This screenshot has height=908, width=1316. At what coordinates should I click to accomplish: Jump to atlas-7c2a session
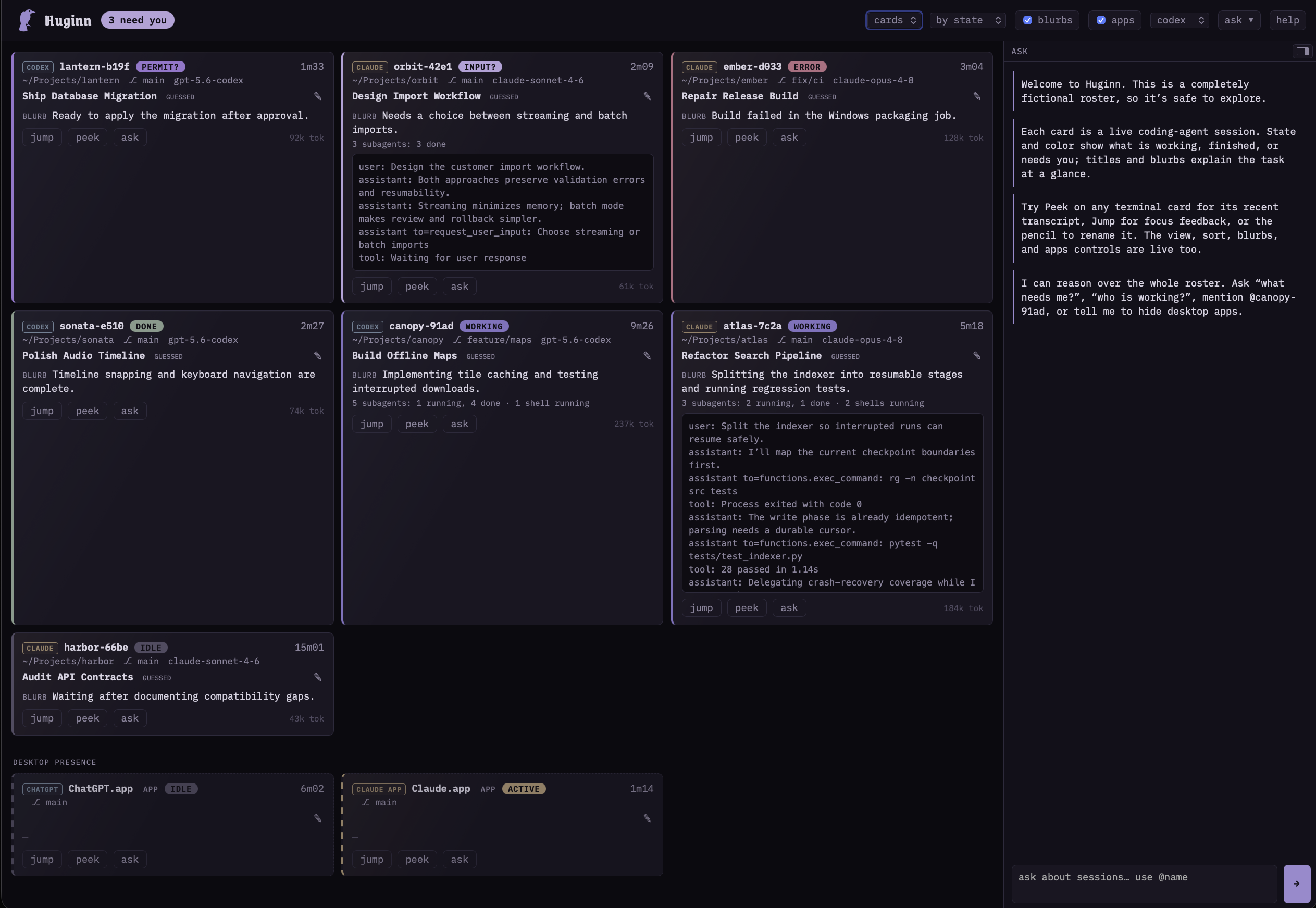click(x=702, y=608)
